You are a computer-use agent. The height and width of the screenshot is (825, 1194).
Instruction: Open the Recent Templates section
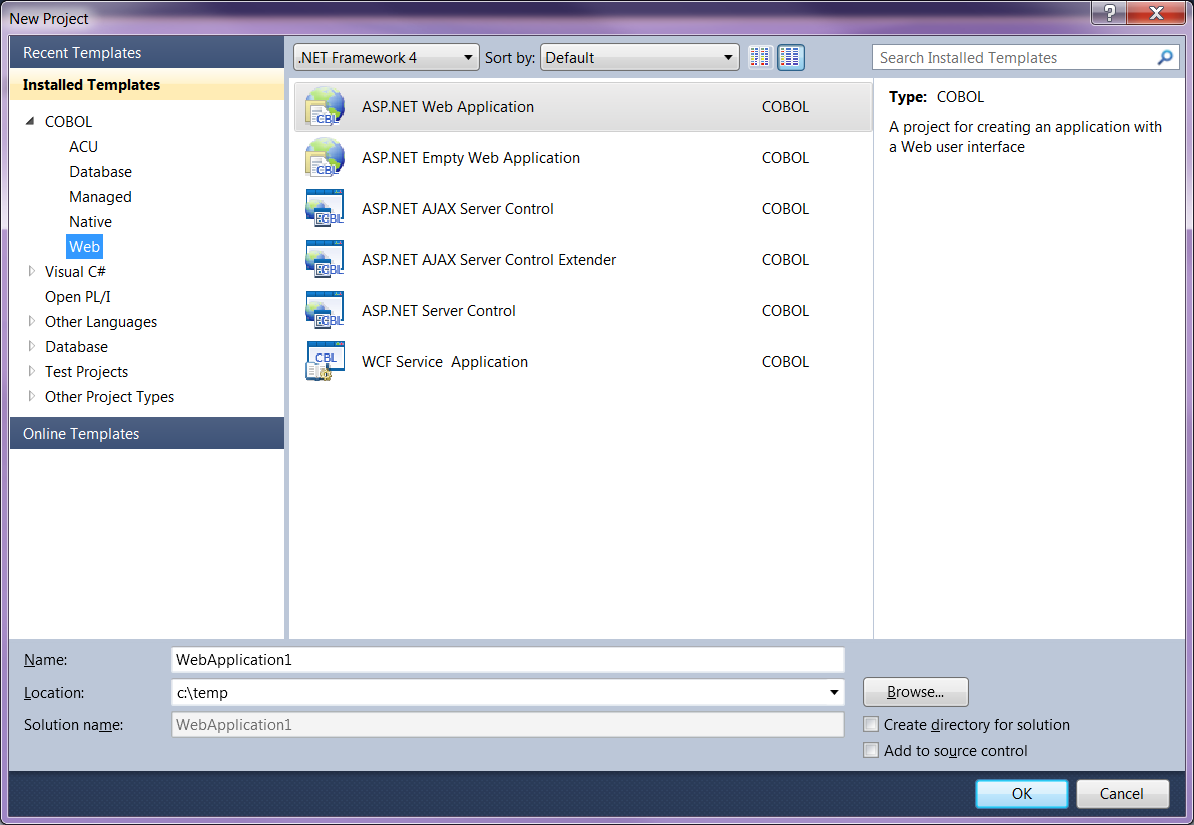(x=147, y=53)
